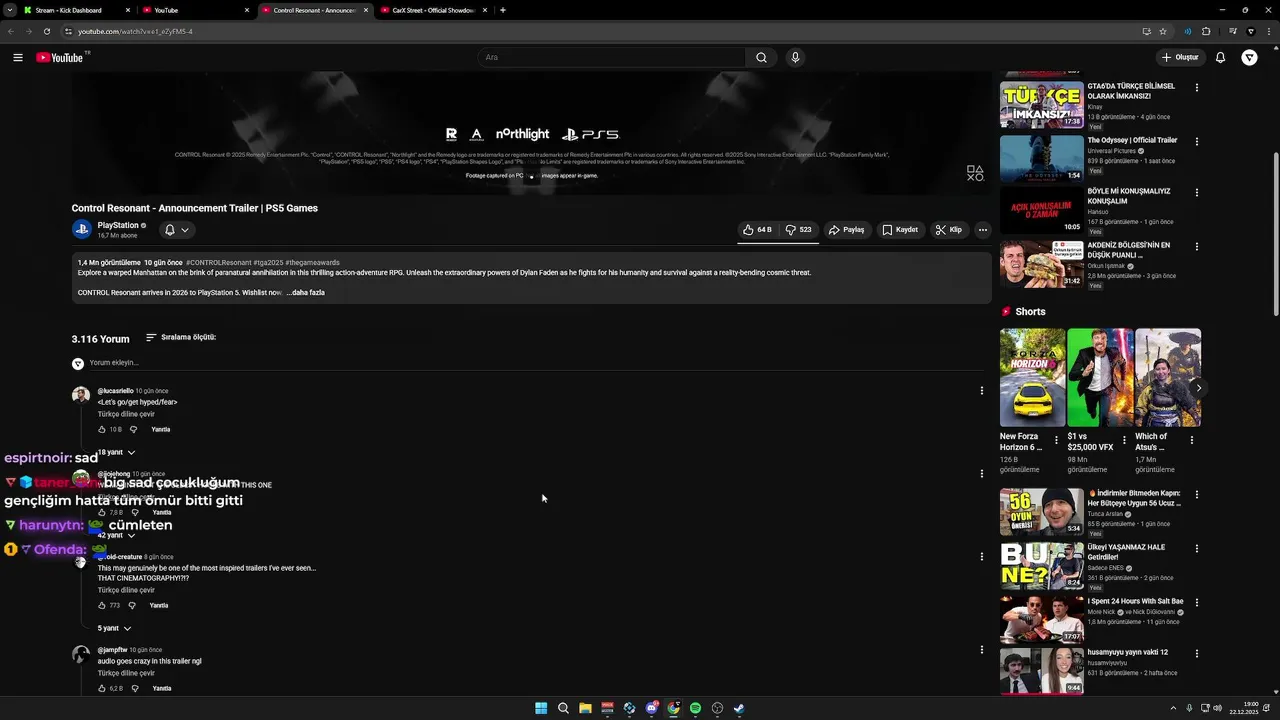The image size is (1280, 720).
Task: Open options for GTA6'da Türkçe Bilimsel video
Action: (x=1196, y=88)
